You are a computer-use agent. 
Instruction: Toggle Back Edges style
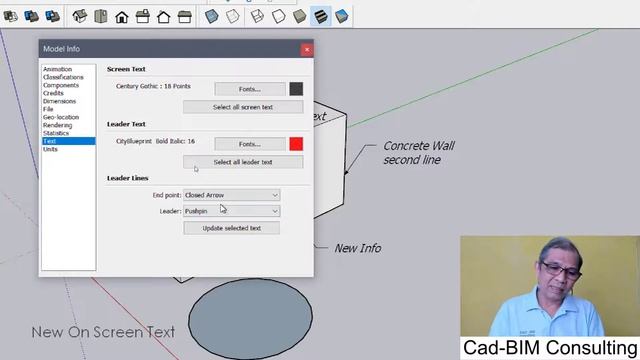tap(232, 16)
